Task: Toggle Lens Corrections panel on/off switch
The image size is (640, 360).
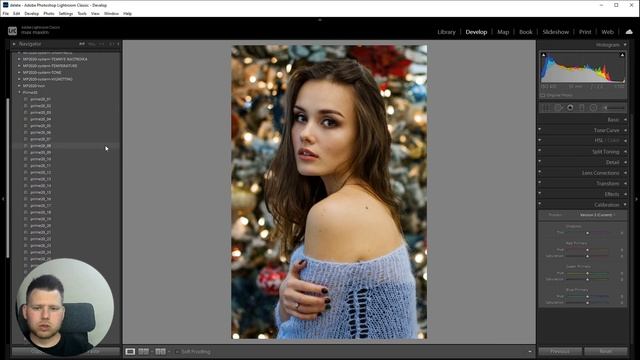Action: pyautogui.click(x=540, y=172)
